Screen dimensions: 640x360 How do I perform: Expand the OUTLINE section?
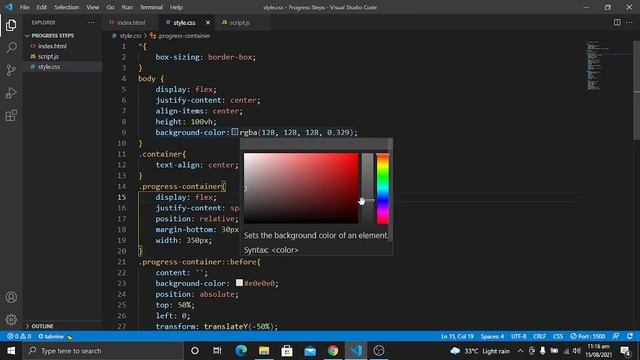[40, 326]
